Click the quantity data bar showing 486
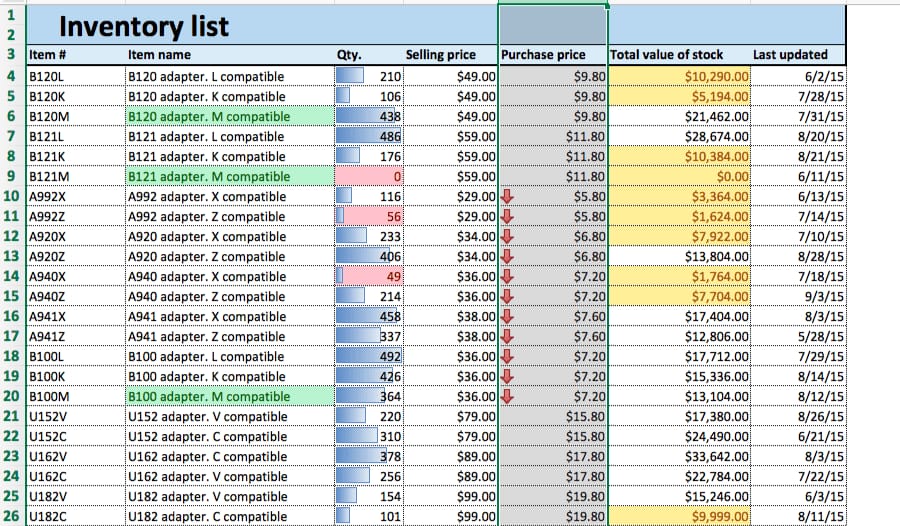The width and height of the screenshot is (900, 526). (x=369, y=137)
